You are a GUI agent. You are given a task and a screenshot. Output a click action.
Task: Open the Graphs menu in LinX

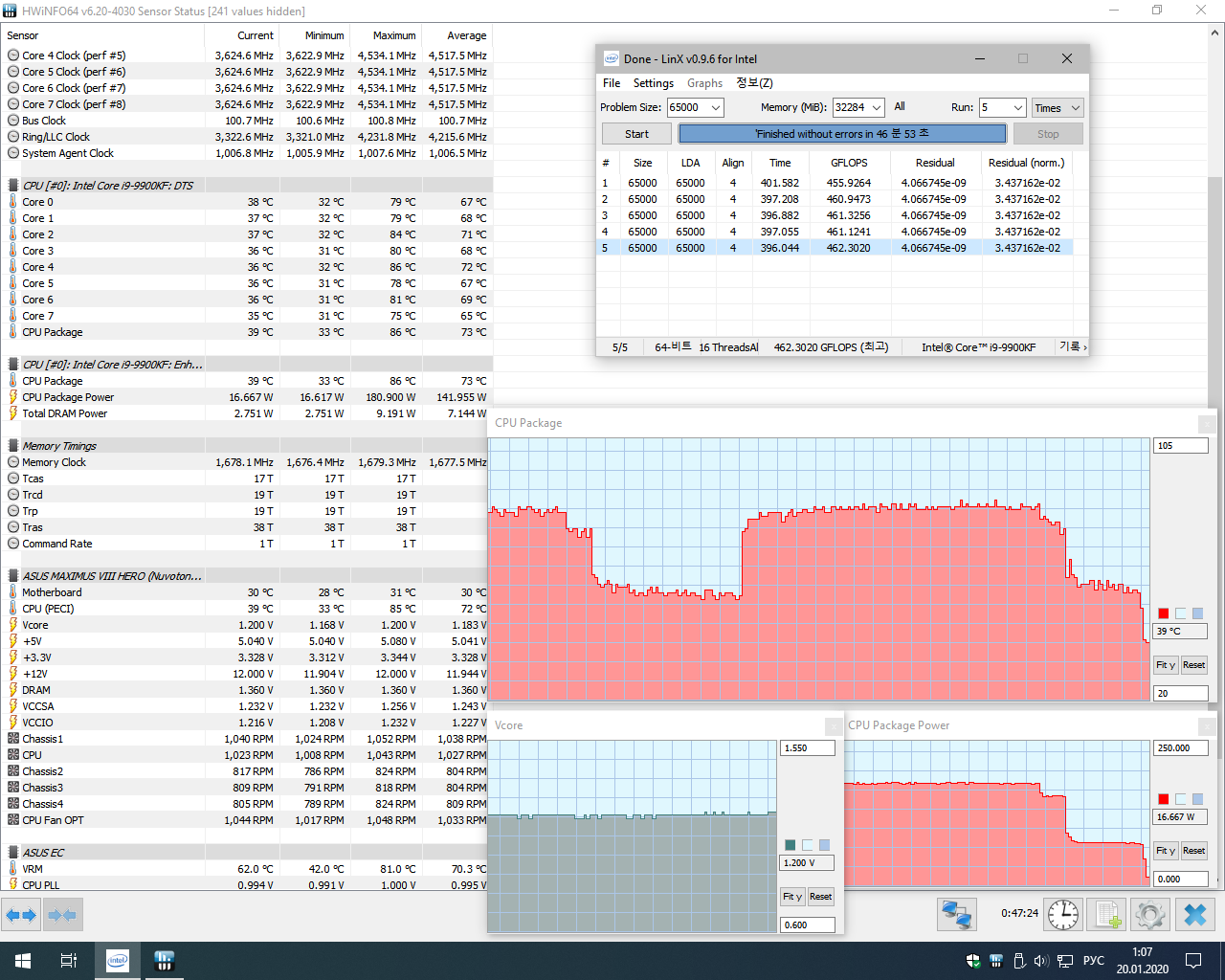click(705, 83)
